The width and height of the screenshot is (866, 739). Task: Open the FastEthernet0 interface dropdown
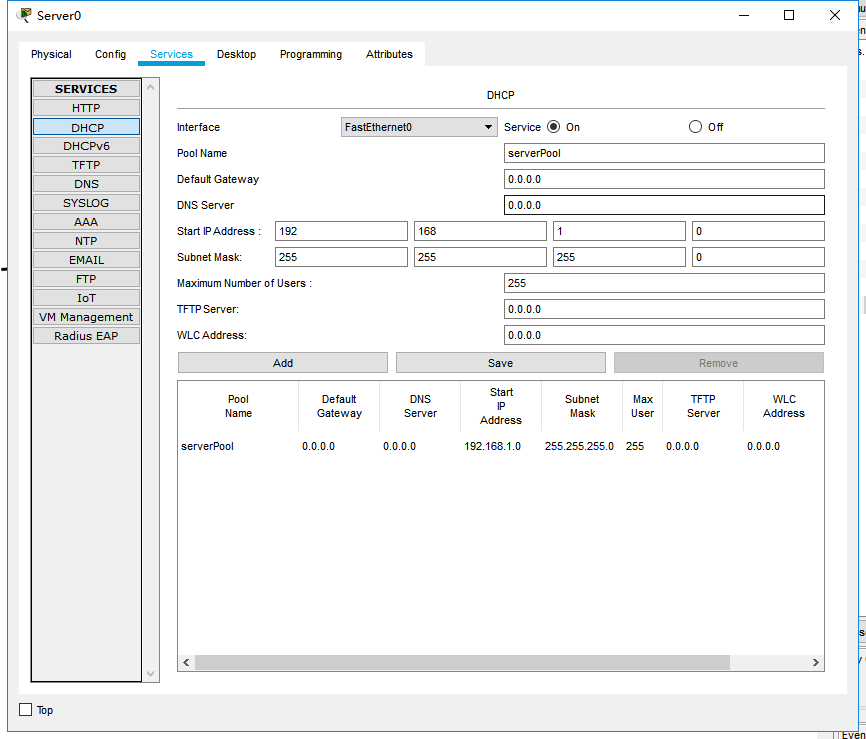[419, 127]
